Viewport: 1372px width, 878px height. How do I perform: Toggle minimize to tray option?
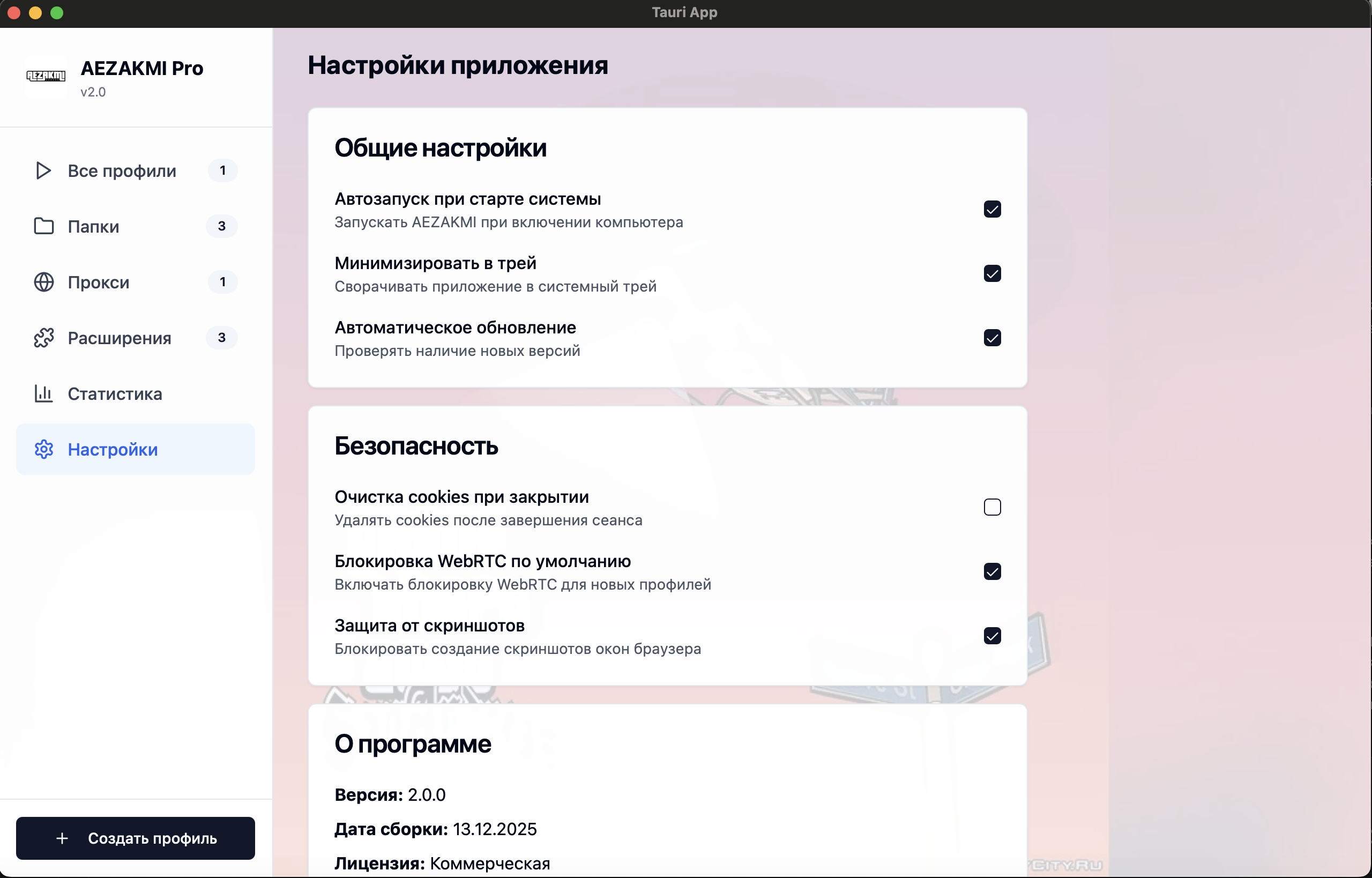click(993, 274)
